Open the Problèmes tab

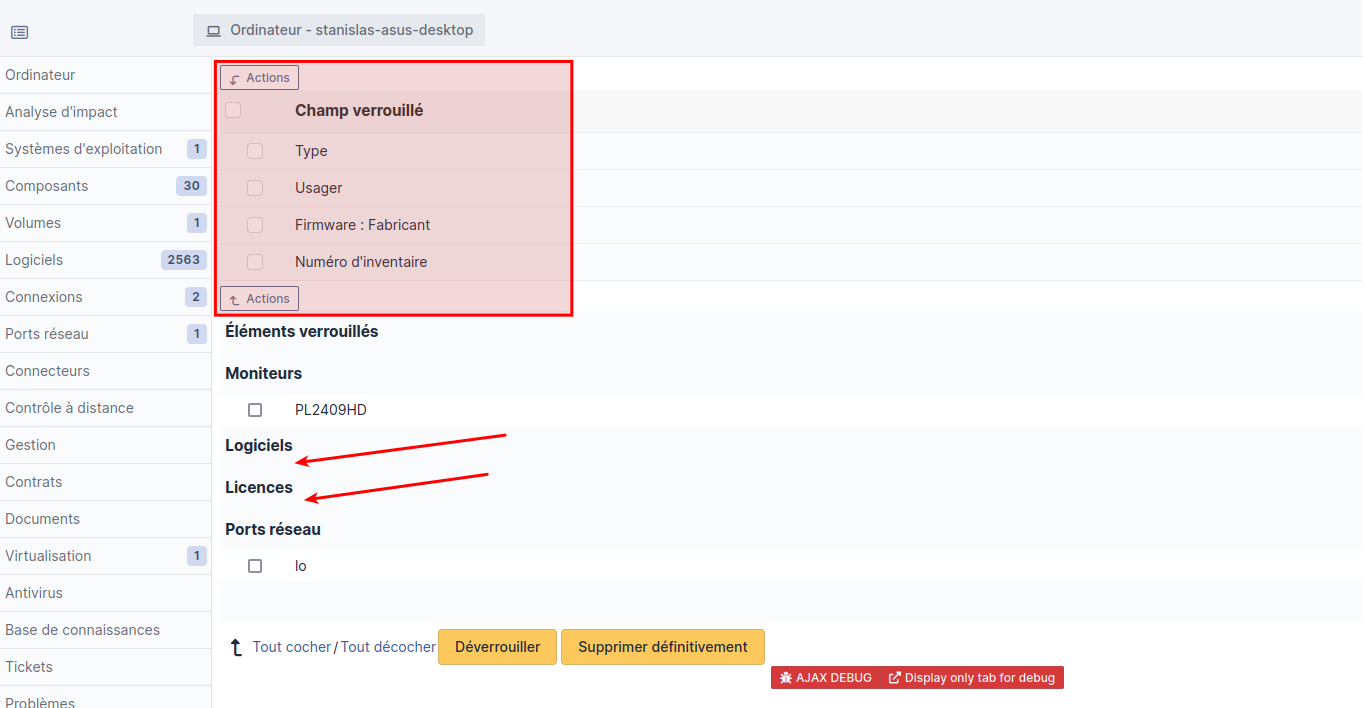tap(105, 698)
